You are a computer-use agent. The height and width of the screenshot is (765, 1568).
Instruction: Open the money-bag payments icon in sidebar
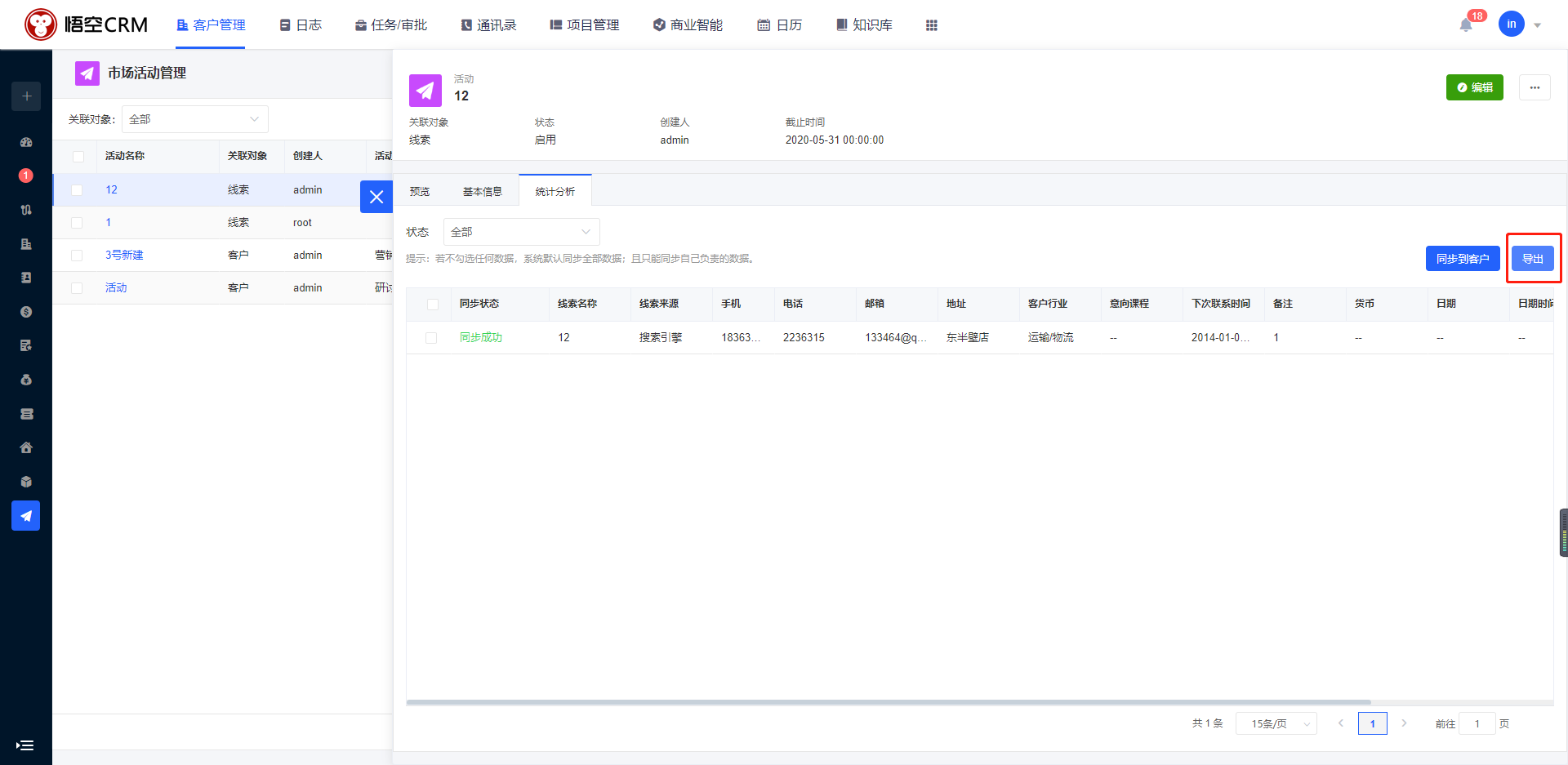point(26,380)
